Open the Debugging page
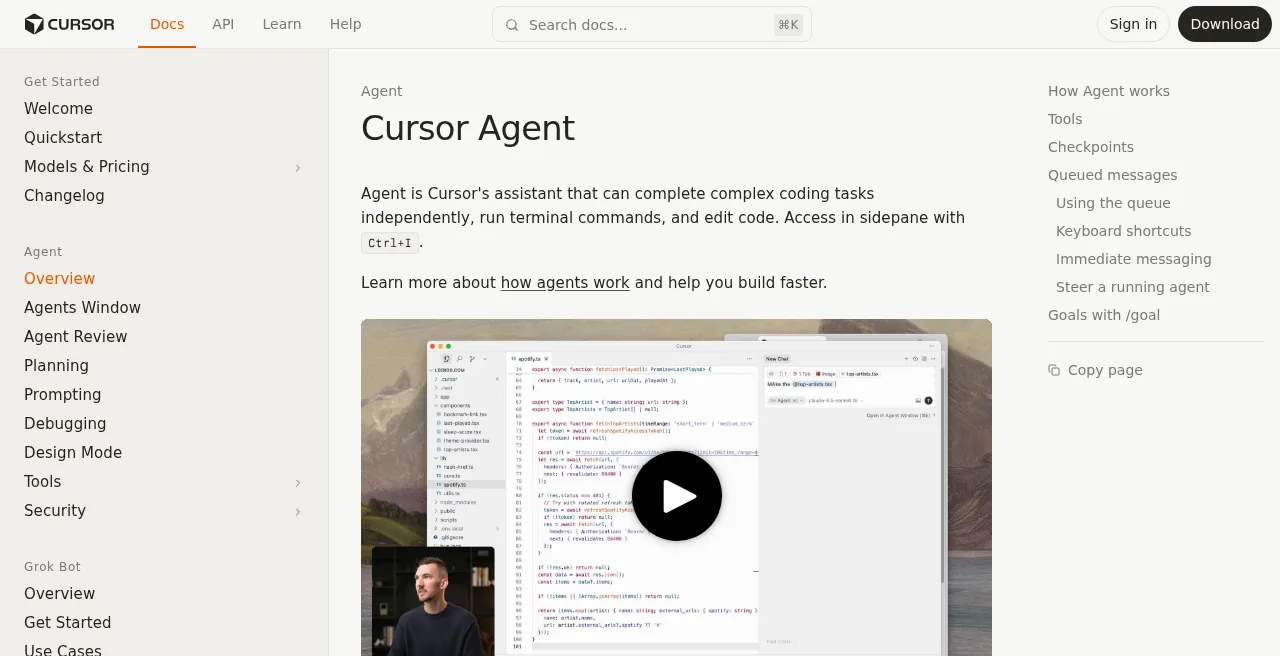This screenshot has width=1280, height=656. [65, 424]
